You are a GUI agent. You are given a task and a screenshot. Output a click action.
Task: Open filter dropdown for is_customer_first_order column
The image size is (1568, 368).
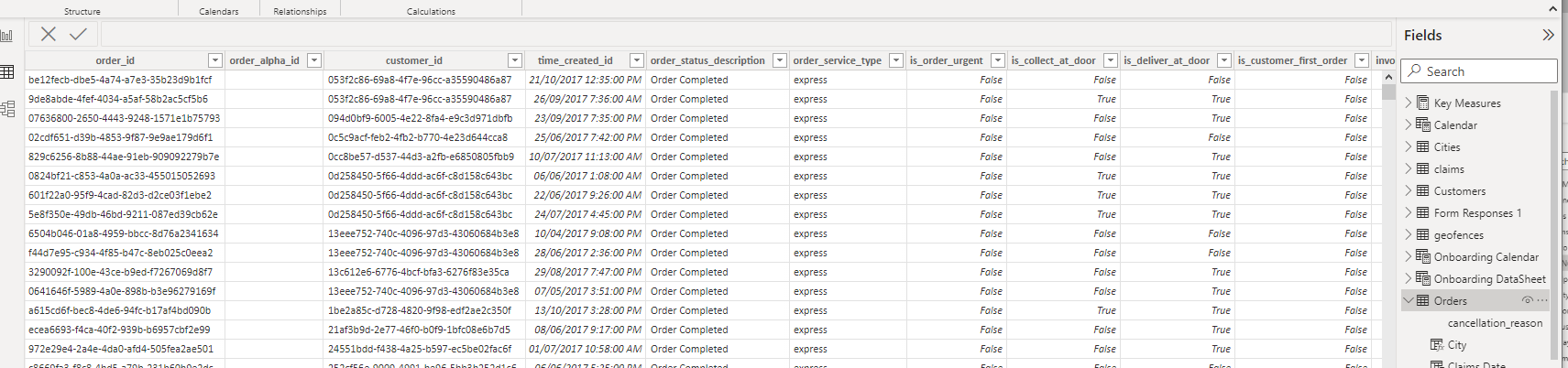pyautogui.click(x=1362, y=60)
